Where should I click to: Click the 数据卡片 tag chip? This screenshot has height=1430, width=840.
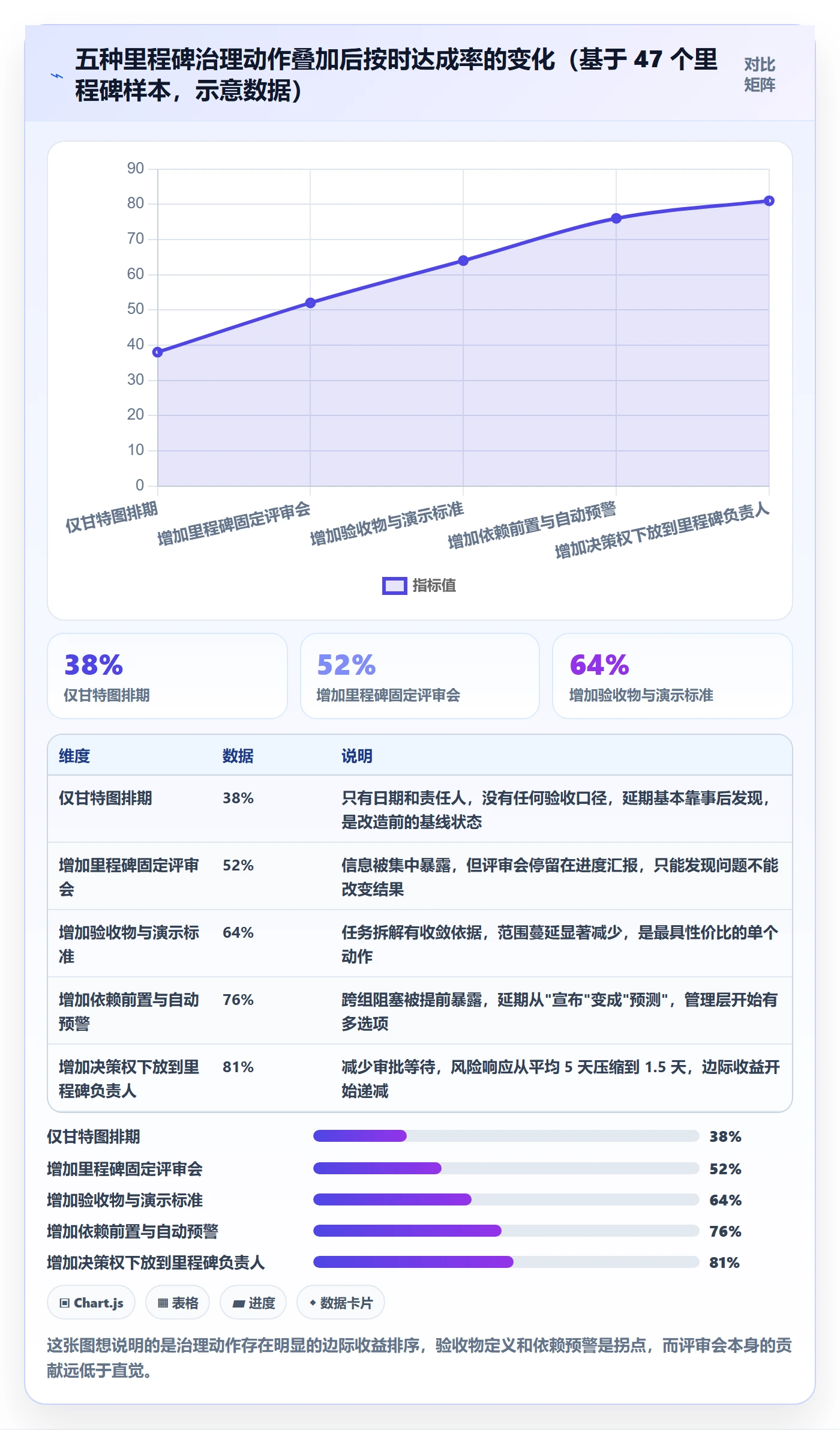click(x=341, y=1303)
